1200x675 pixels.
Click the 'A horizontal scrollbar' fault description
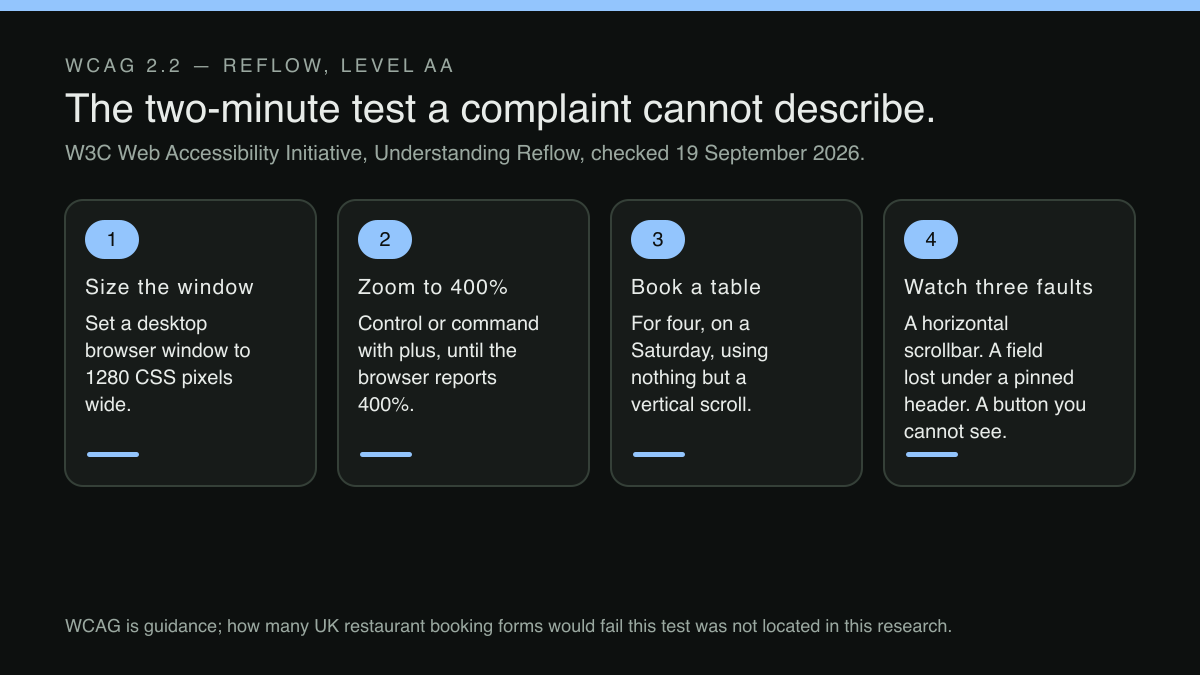pos(995,378)
